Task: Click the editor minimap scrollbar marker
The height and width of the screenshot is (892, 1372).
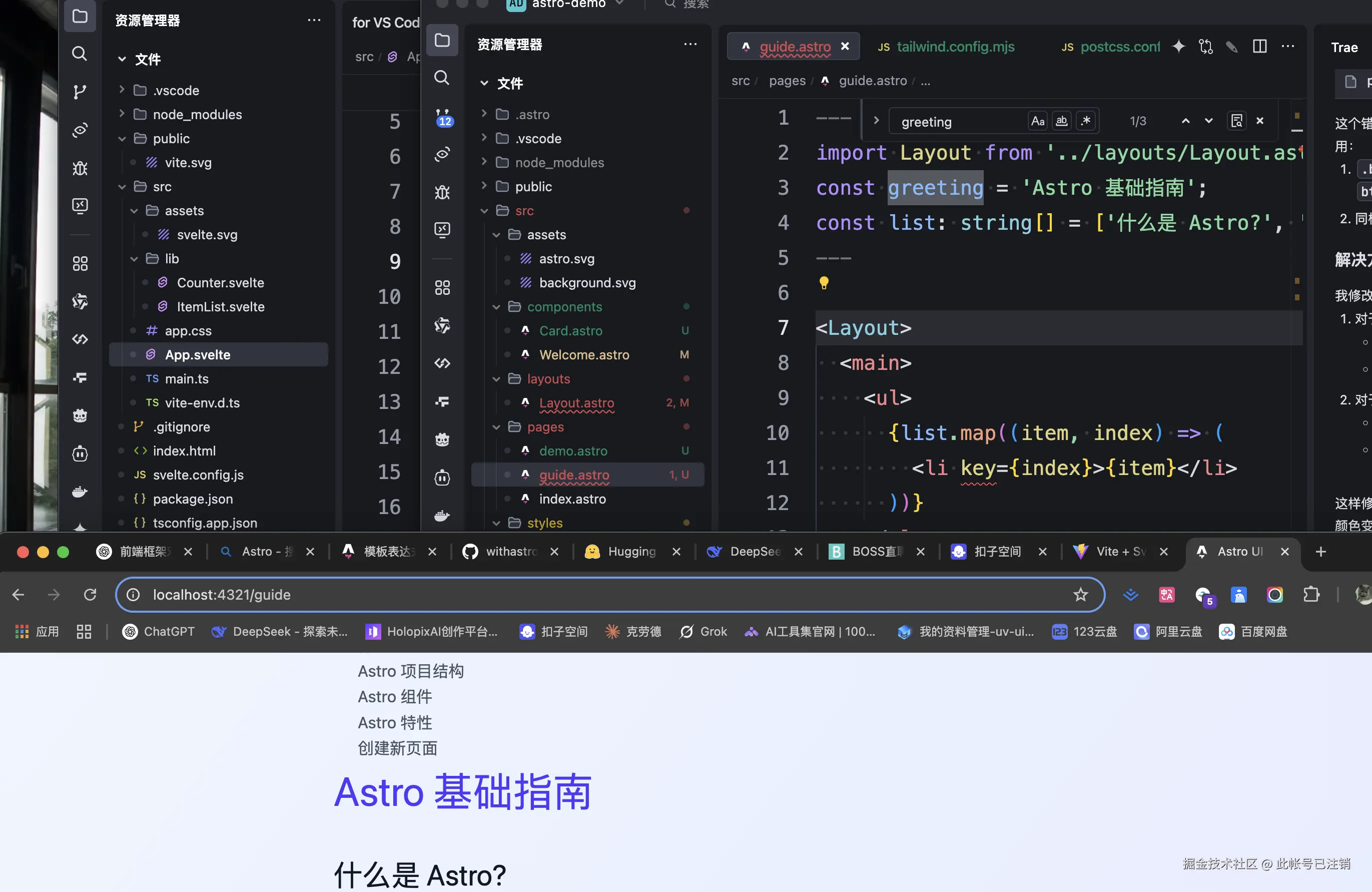Action: (x=1297, y=117)
